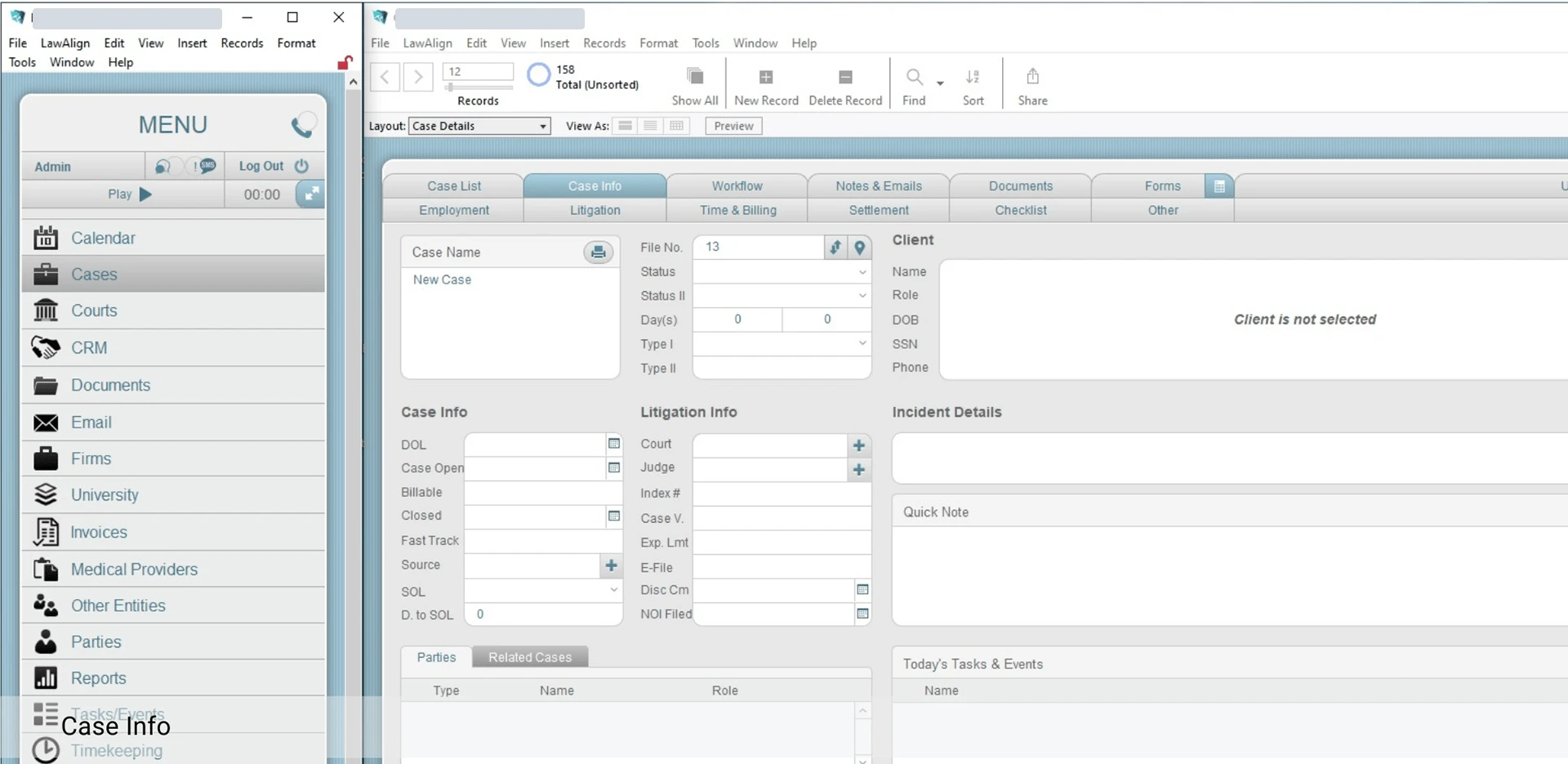Click the Share toolbar icon
The height and width of the screenshot is (764, 1568).
click(1032, 86)
